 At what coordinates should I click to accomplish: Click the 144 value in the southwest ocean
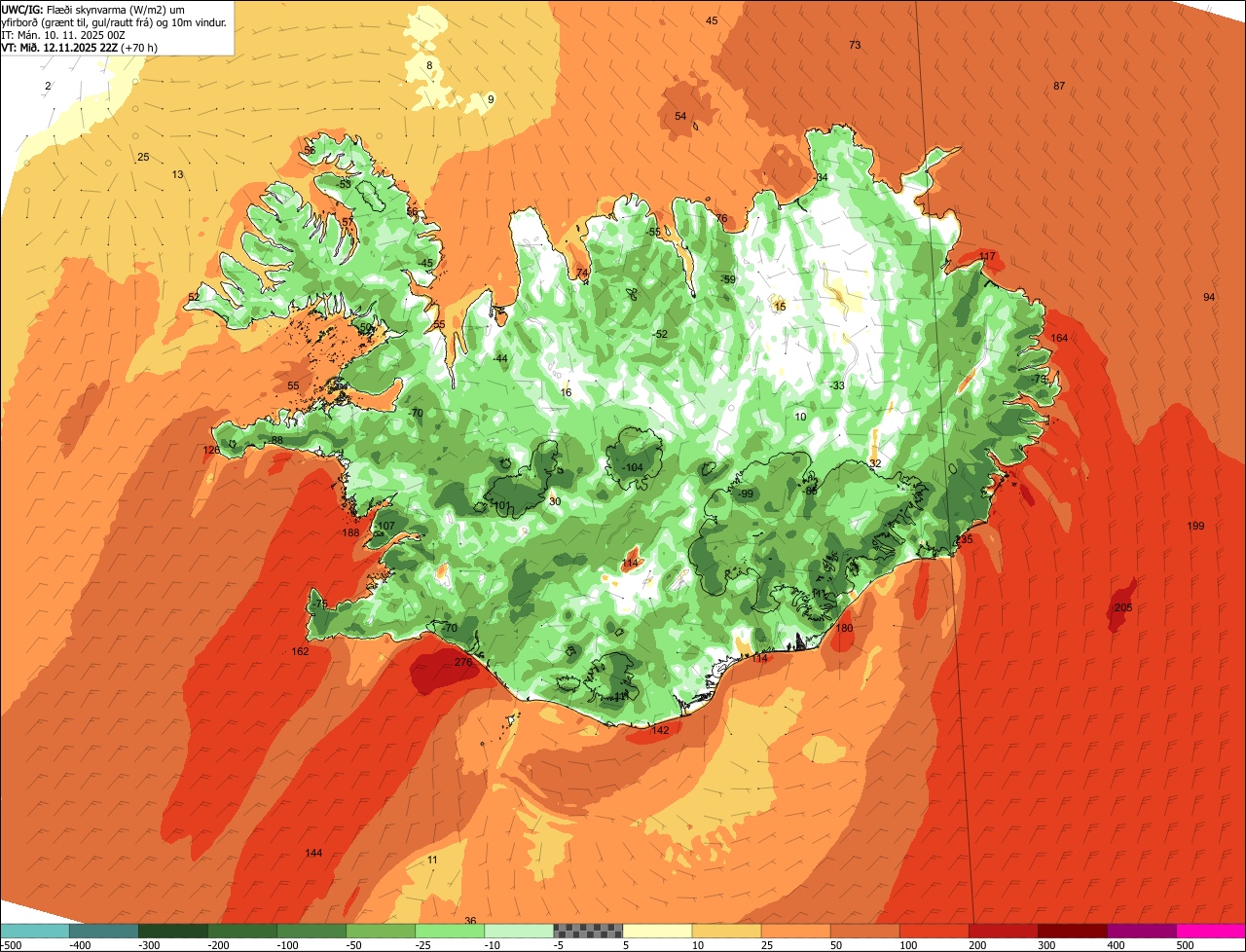click(313, 853)
